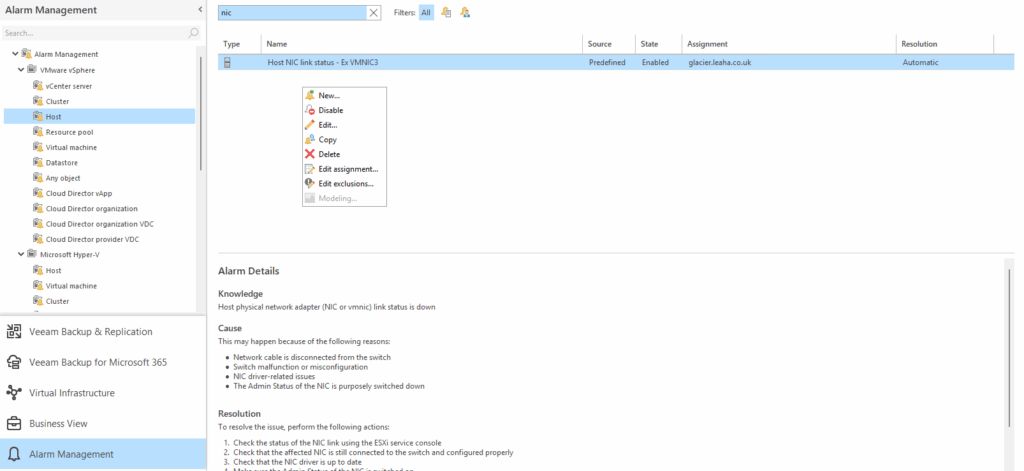This screenshot has height=471, width=1024.
Task: Click the Predefined source cell
Action: (607, 63)
